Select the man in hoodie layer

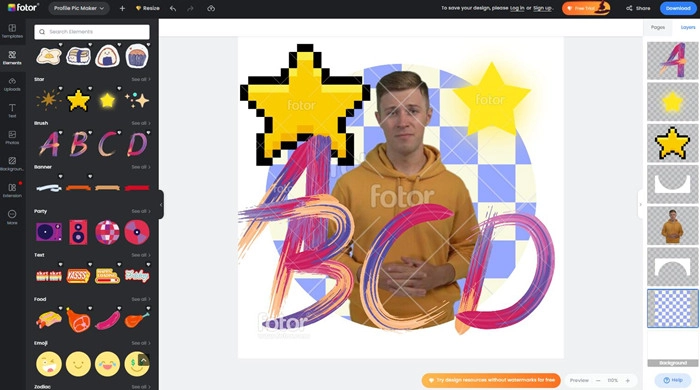tap(672, 226)
